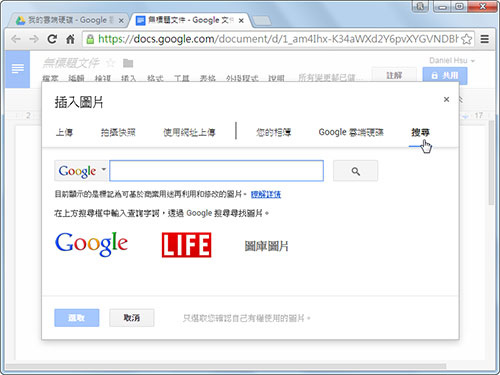Open a new browser tab
Viewport: 500px width, 375px height.
[x=262, y=21]
